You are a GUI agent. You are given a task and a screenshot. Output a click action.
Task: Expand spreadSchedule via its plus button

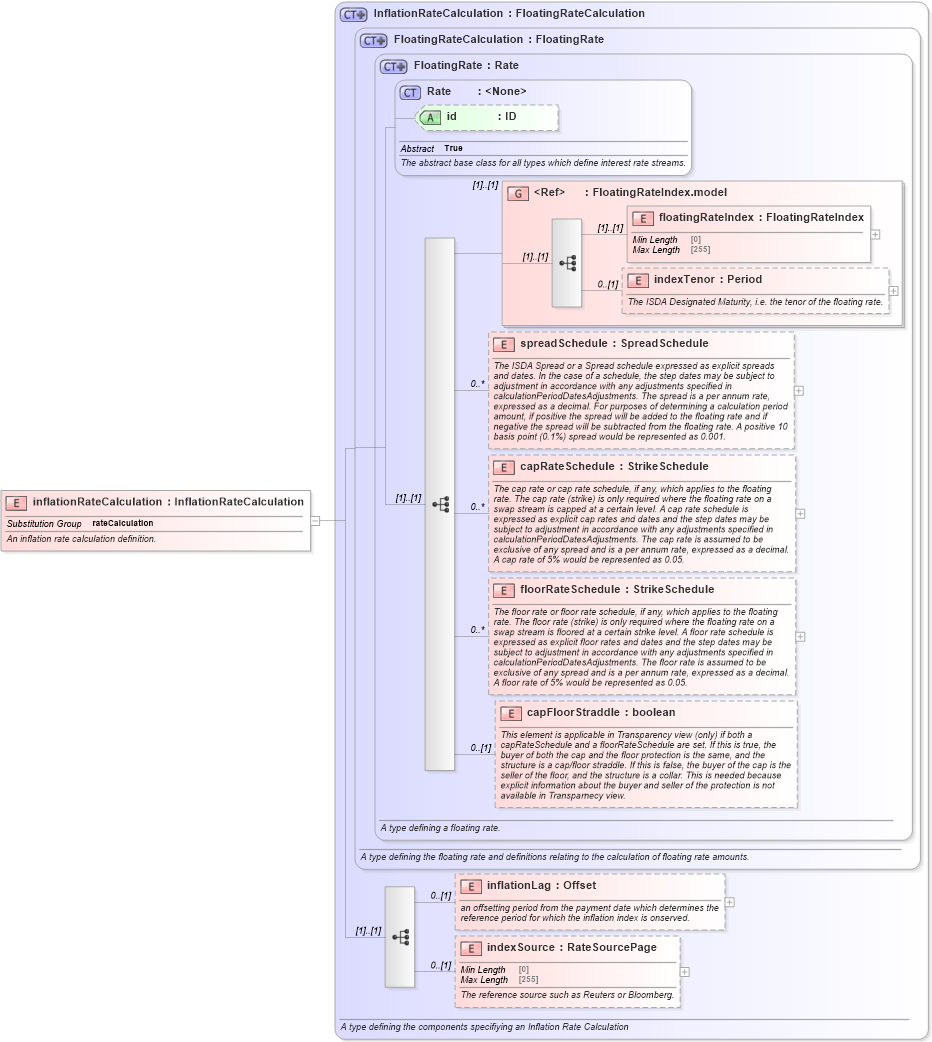pyautogui.click(x=798, y=390)
